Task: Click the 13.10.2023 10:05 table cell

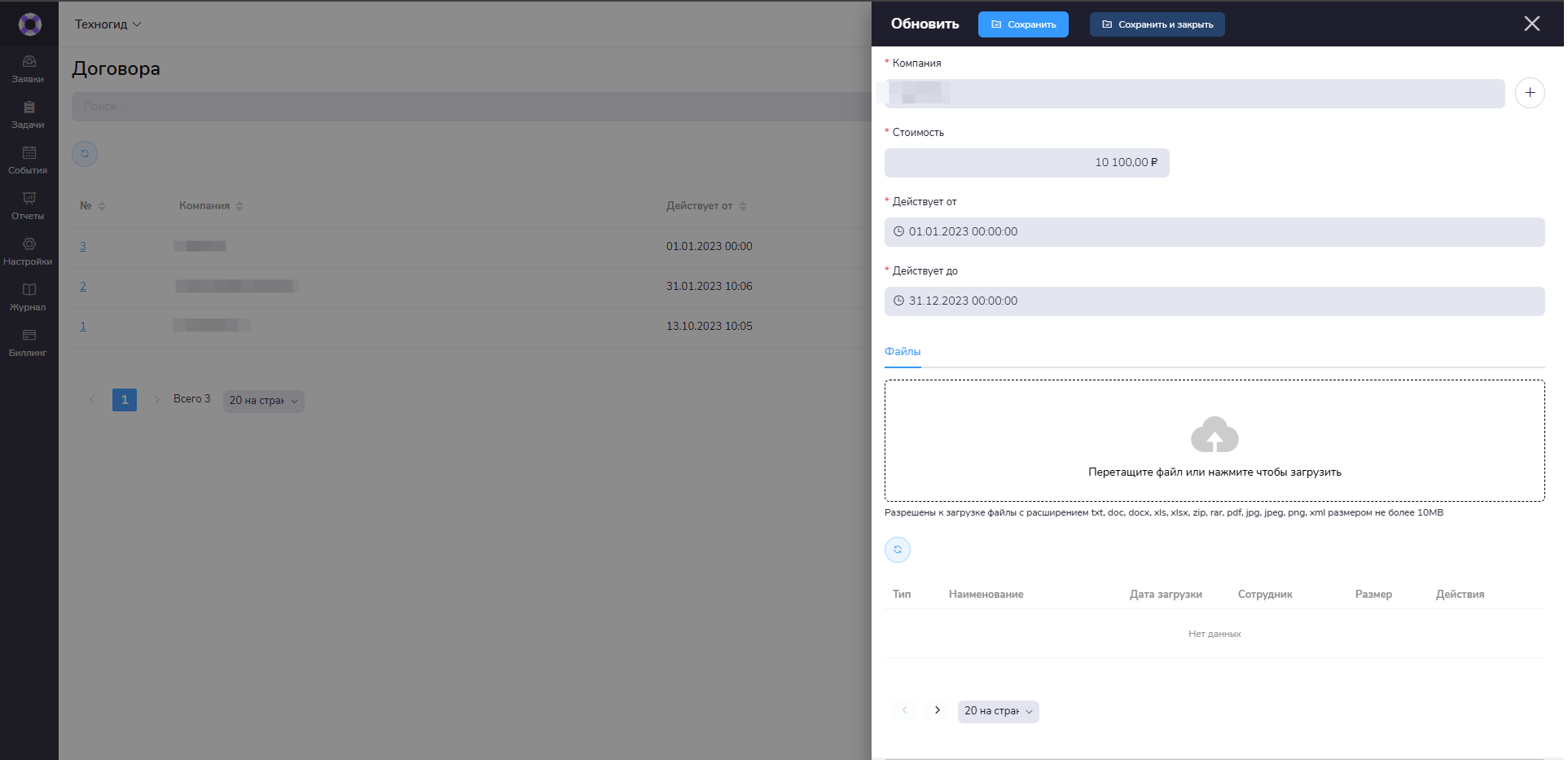Action: (709, 327)
